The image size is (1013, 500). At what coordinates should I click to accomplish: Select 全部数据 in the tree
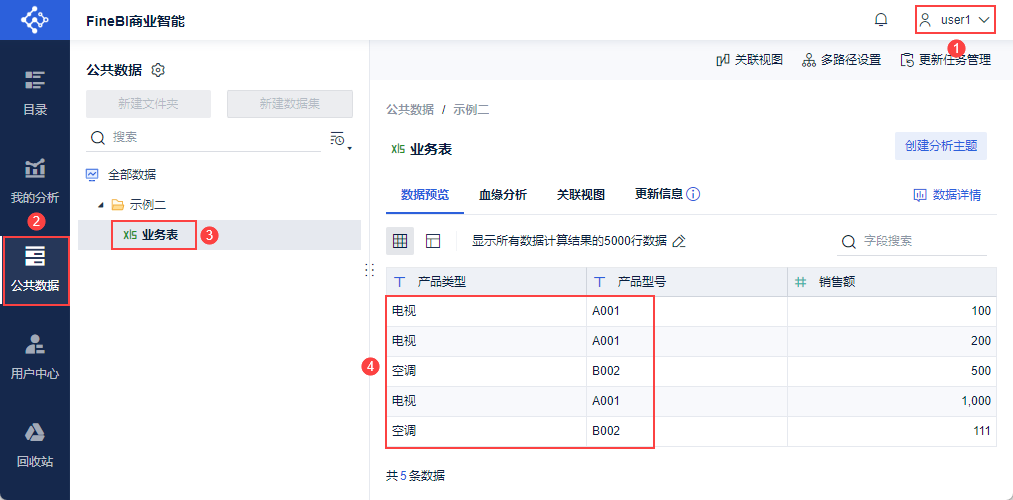click(x=132, y=174)
